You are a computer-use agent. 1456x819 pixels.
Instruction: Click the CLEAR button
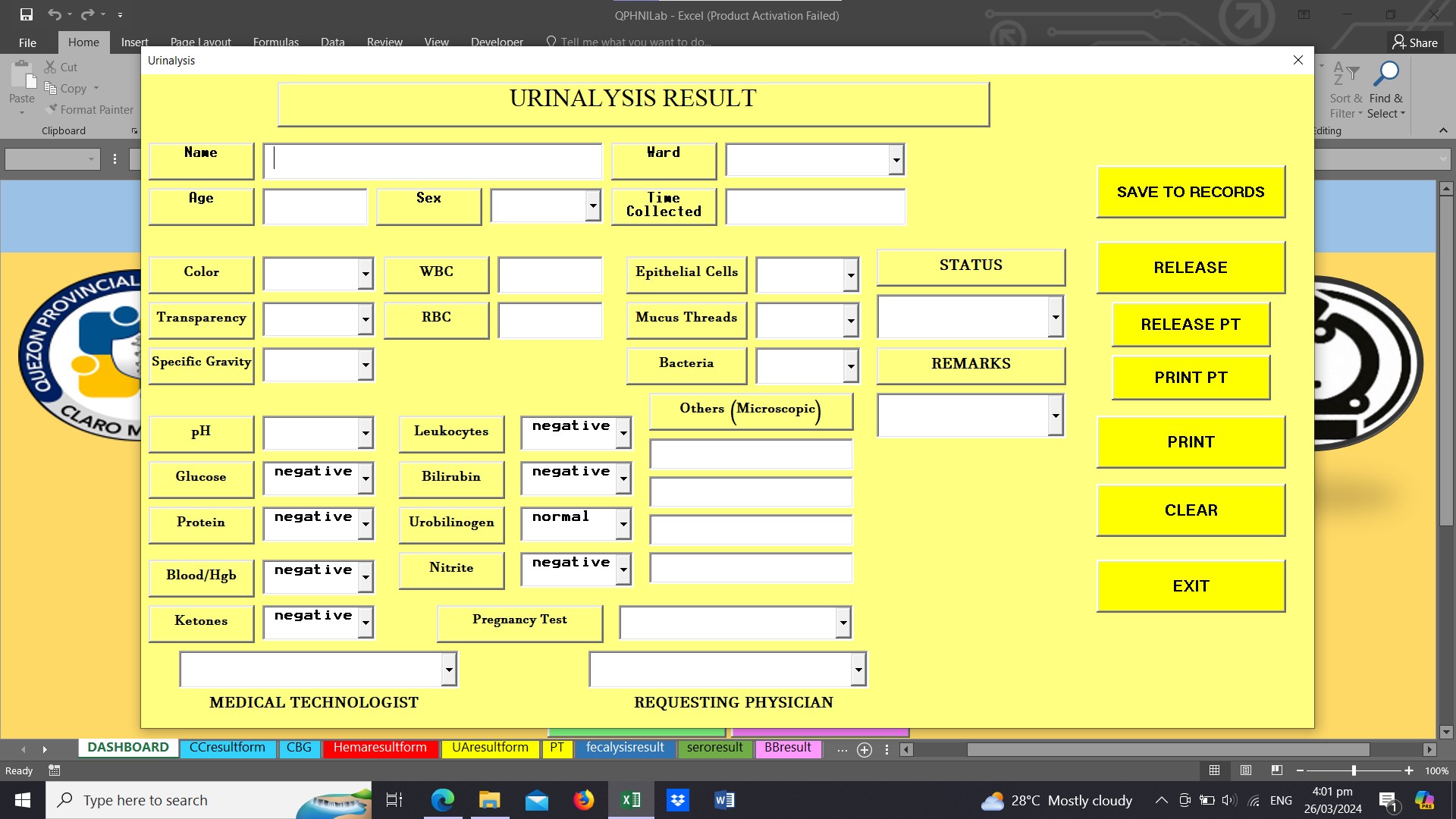[1191, 510]
